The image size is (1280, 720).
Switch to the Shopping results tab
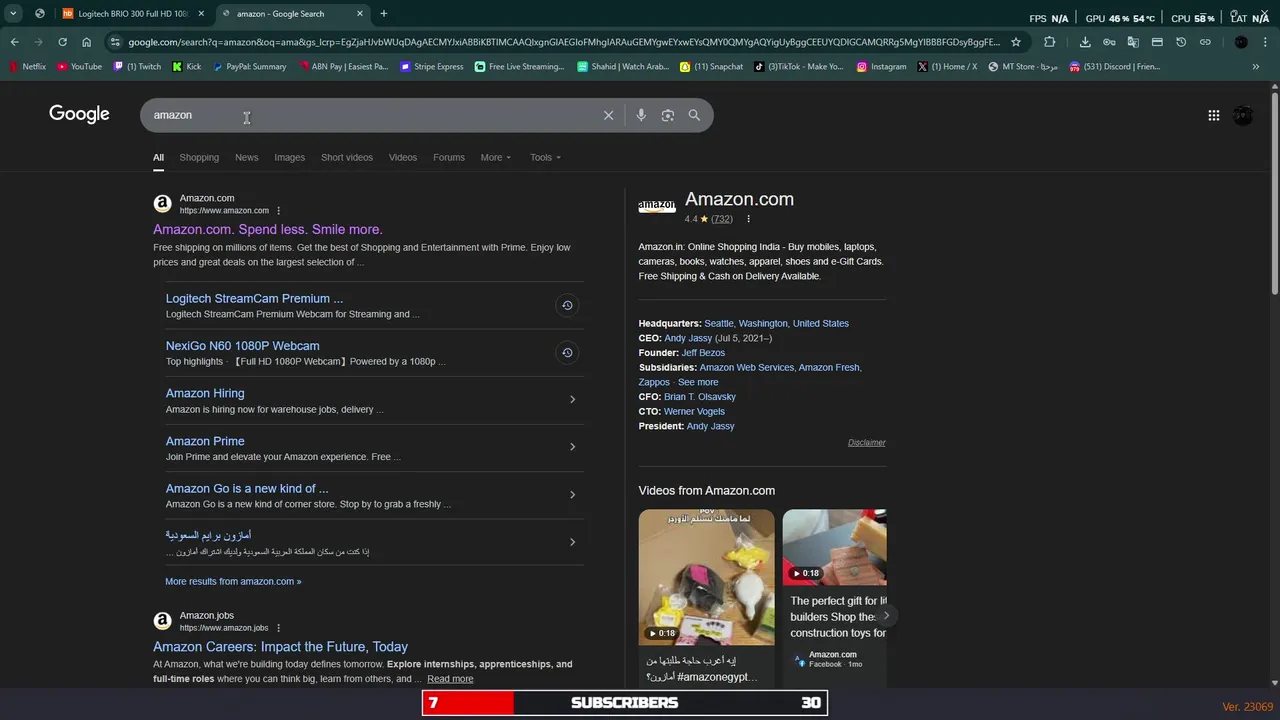point(199,157)
